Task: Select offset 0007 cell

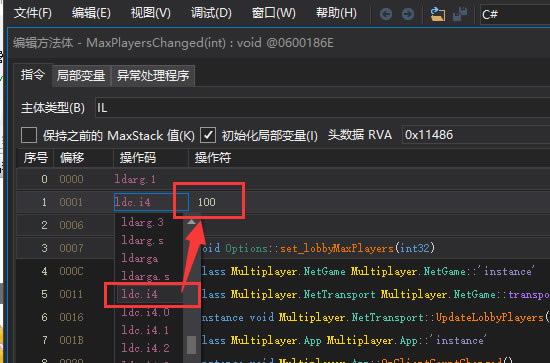Action: (71, 248)
